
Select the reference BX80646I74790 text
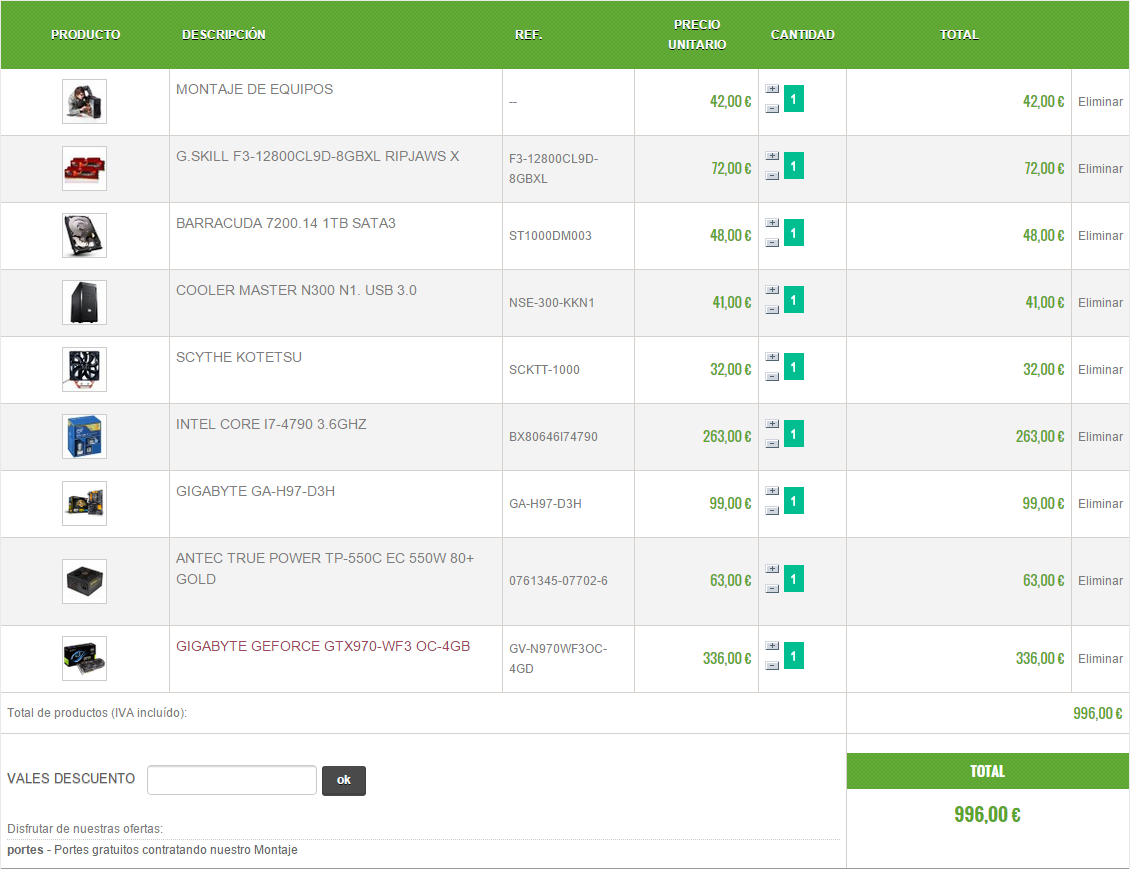pyautogui.click(x=553, y=437)
